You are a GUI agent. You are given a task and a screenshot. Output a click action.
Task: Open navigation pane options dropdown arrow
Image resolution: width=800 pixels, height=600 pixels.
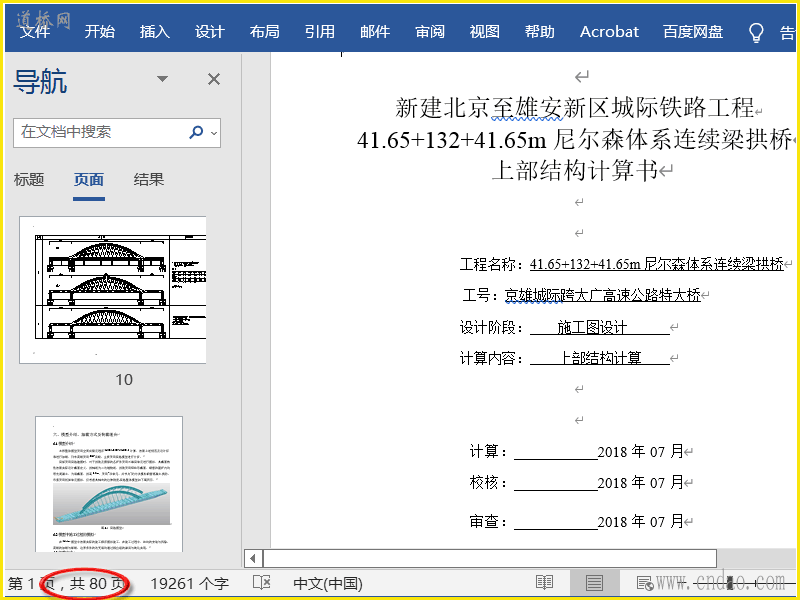click(162, 79)
